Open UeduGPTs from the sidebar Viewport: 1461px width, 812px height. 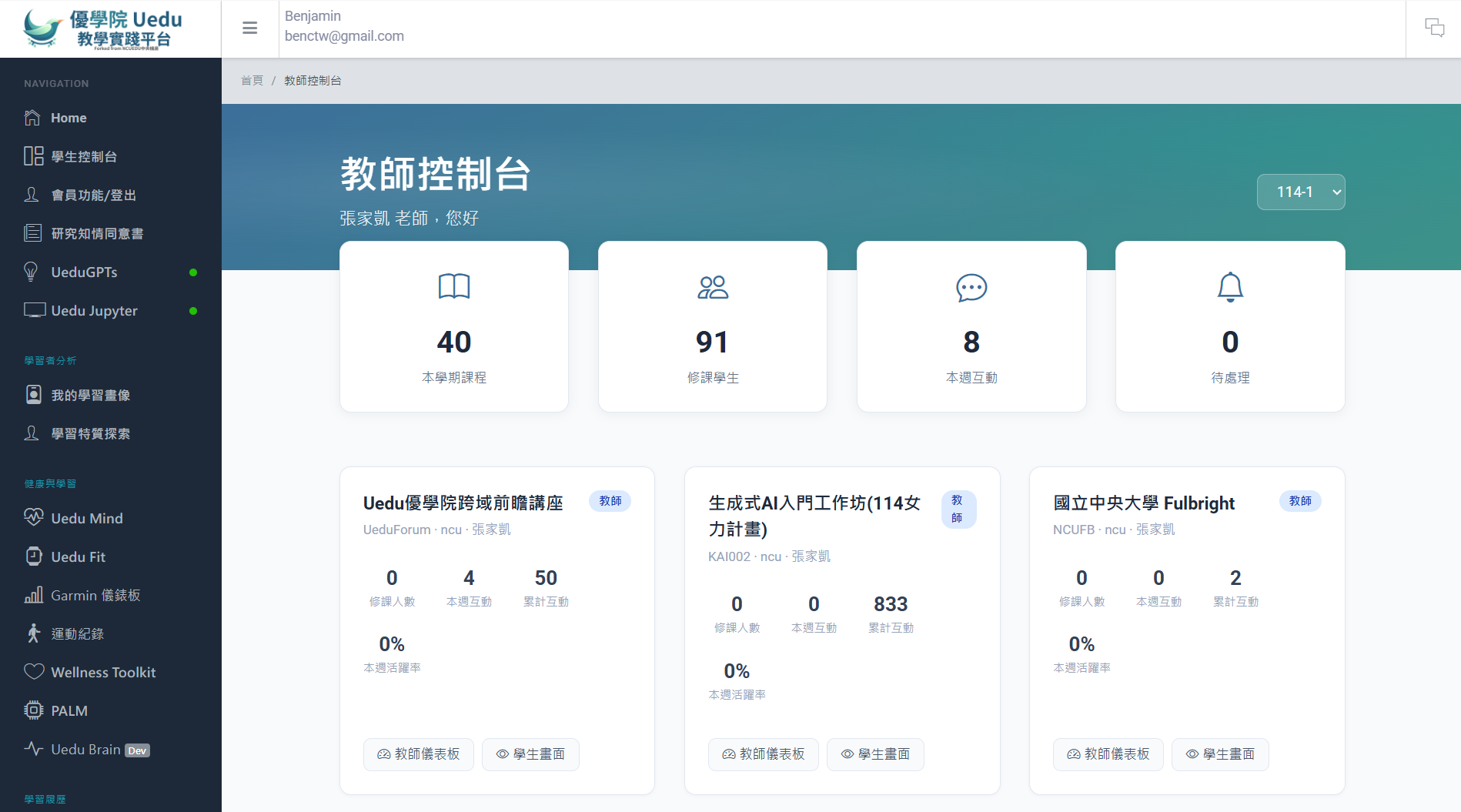tap(83, 272)
